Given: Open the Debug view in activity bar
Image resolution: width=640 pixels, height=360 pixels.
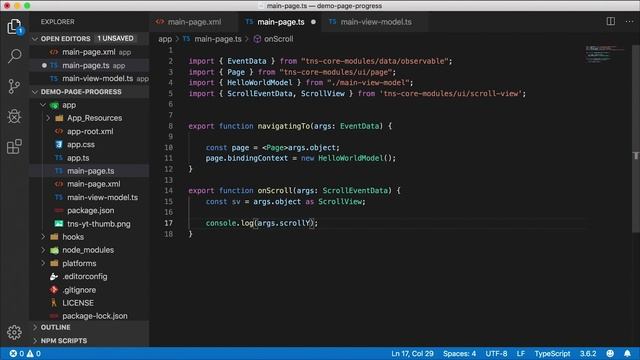Looking at the screenshot, I should point(14,116).
